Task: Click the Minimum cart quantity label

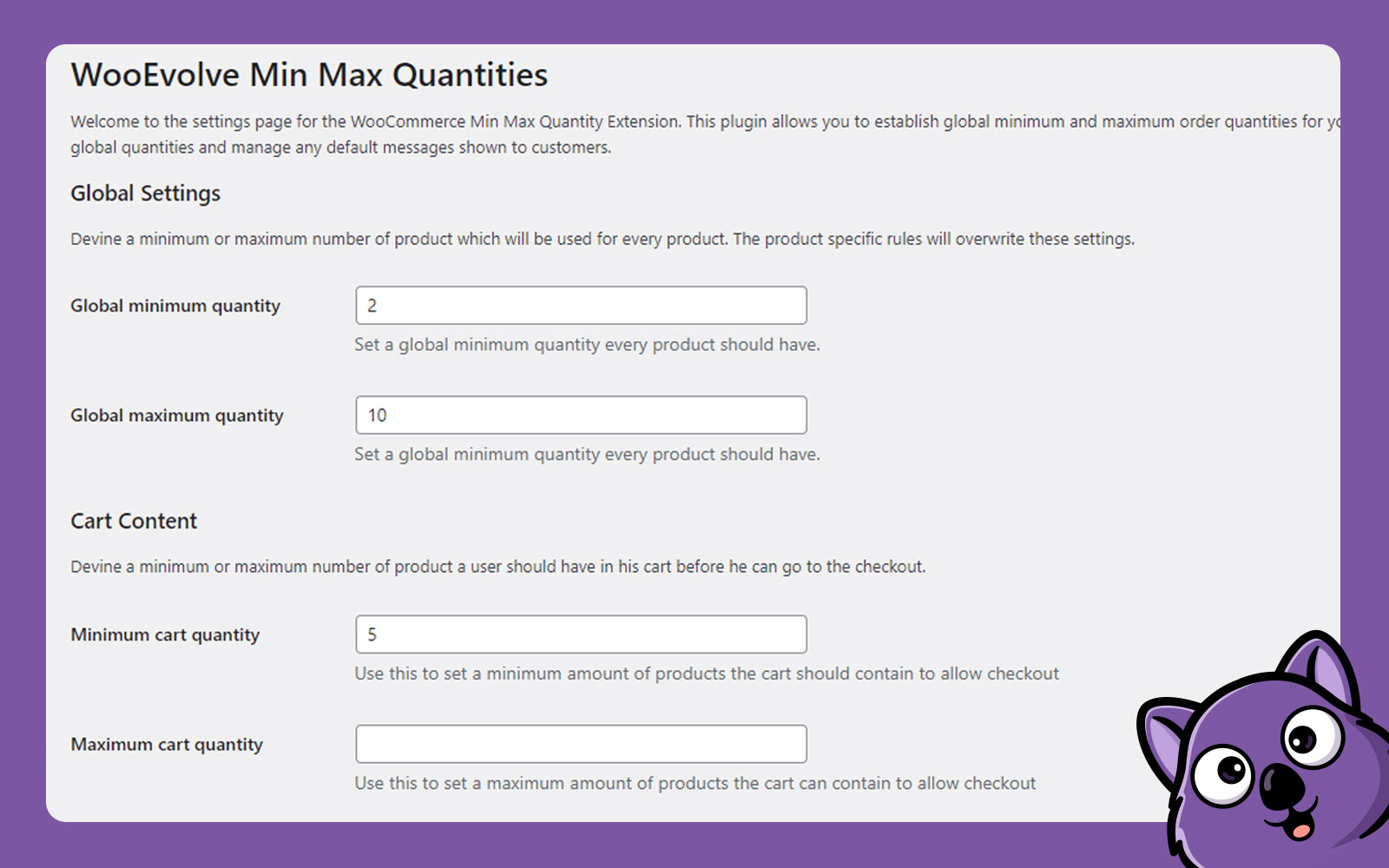Action: (x=165, y=635)
